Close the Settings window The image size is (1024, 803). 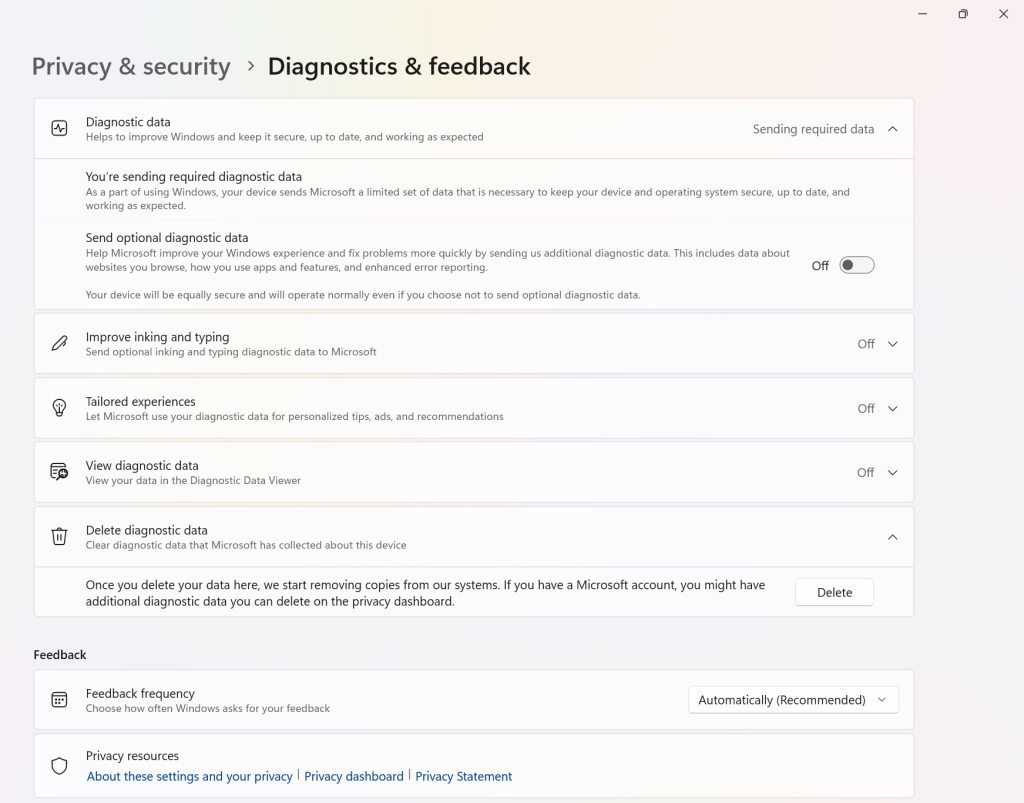[1004, 14]
